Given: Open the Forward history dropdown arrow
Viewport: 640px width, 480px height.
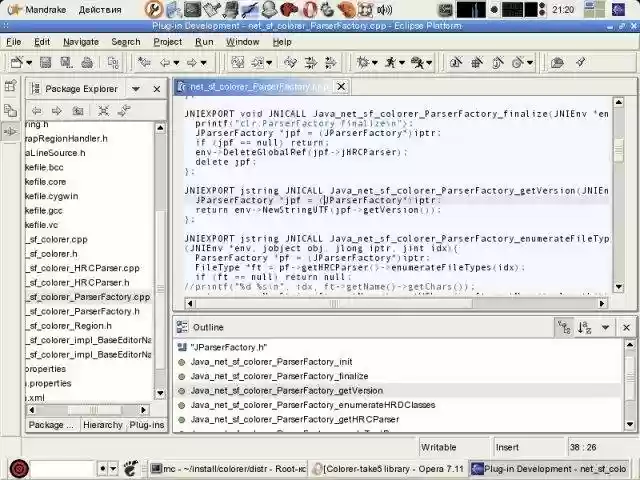Looking at the screenshot, I should click(203, 63).
